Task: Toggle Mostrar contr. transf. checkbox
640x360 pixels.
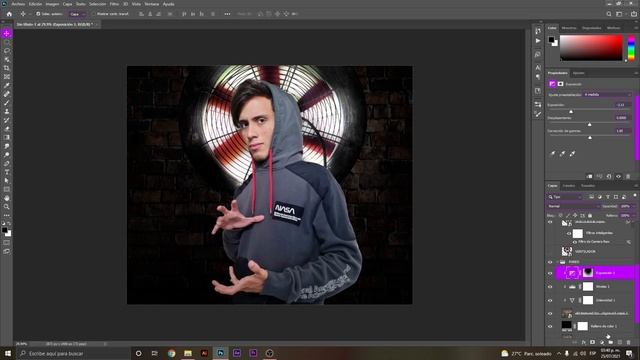Action: 93,14
